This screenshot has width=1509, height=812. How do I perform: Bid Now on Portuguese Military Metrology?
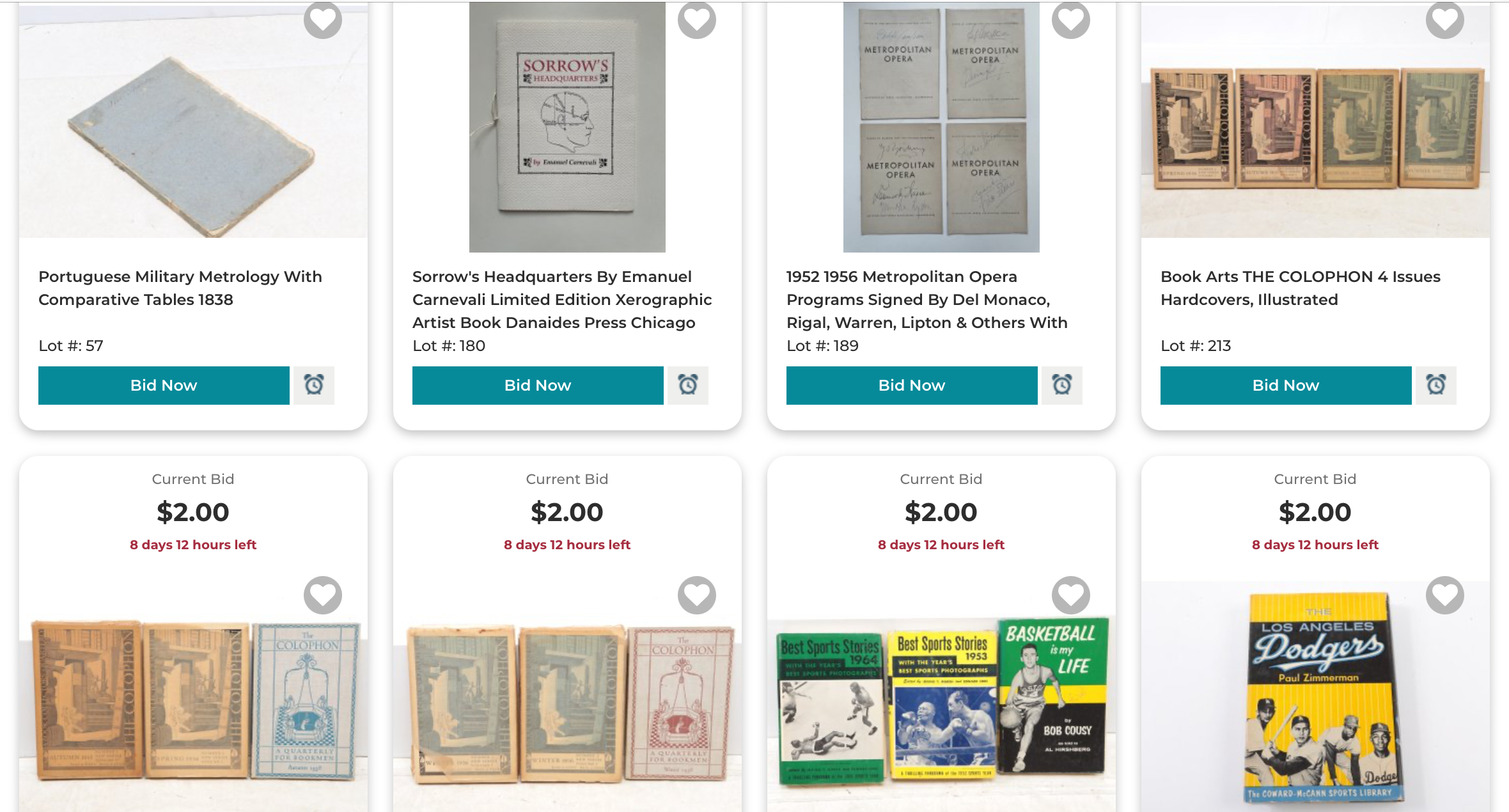[164, 386]
